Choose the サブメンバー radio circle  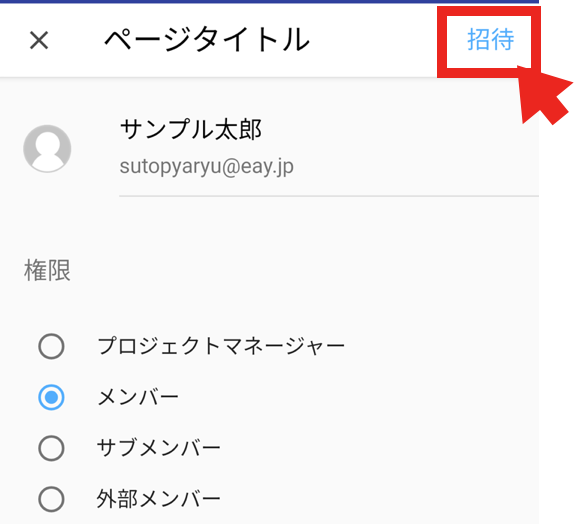(51, 448)
